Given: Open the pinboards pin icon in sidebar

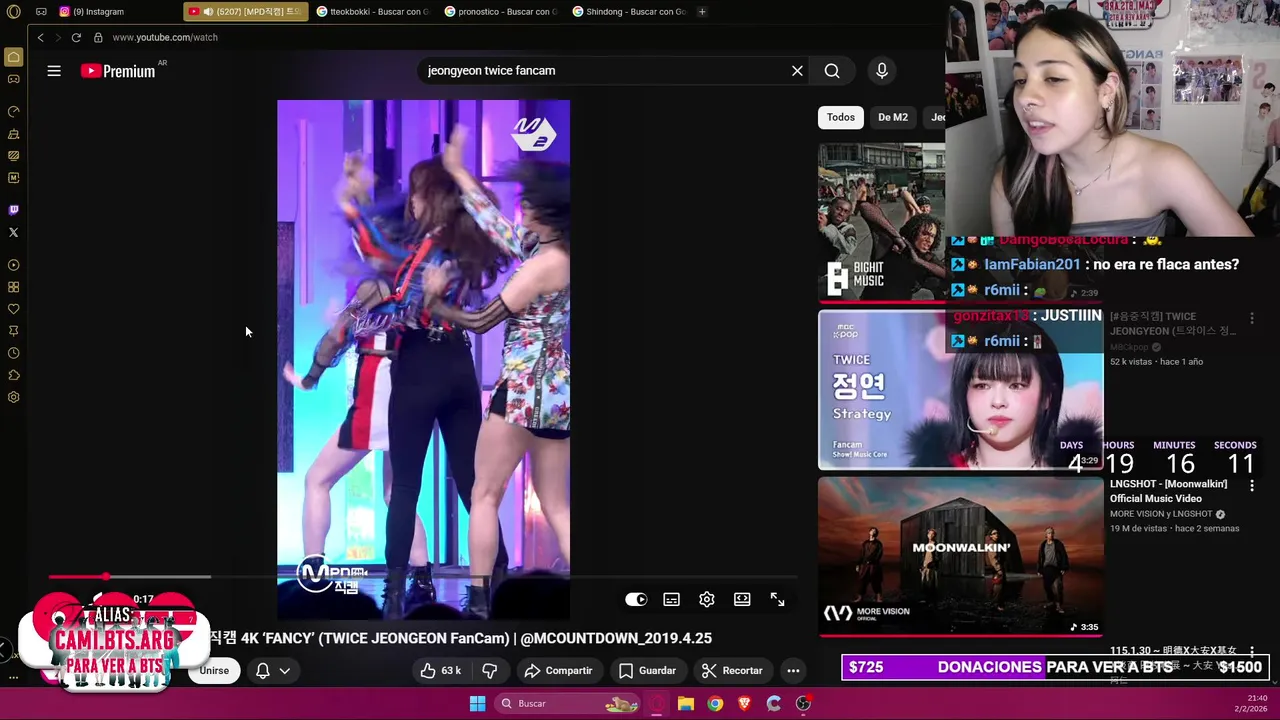Looking at the screenshot, I should pos(13,331).
